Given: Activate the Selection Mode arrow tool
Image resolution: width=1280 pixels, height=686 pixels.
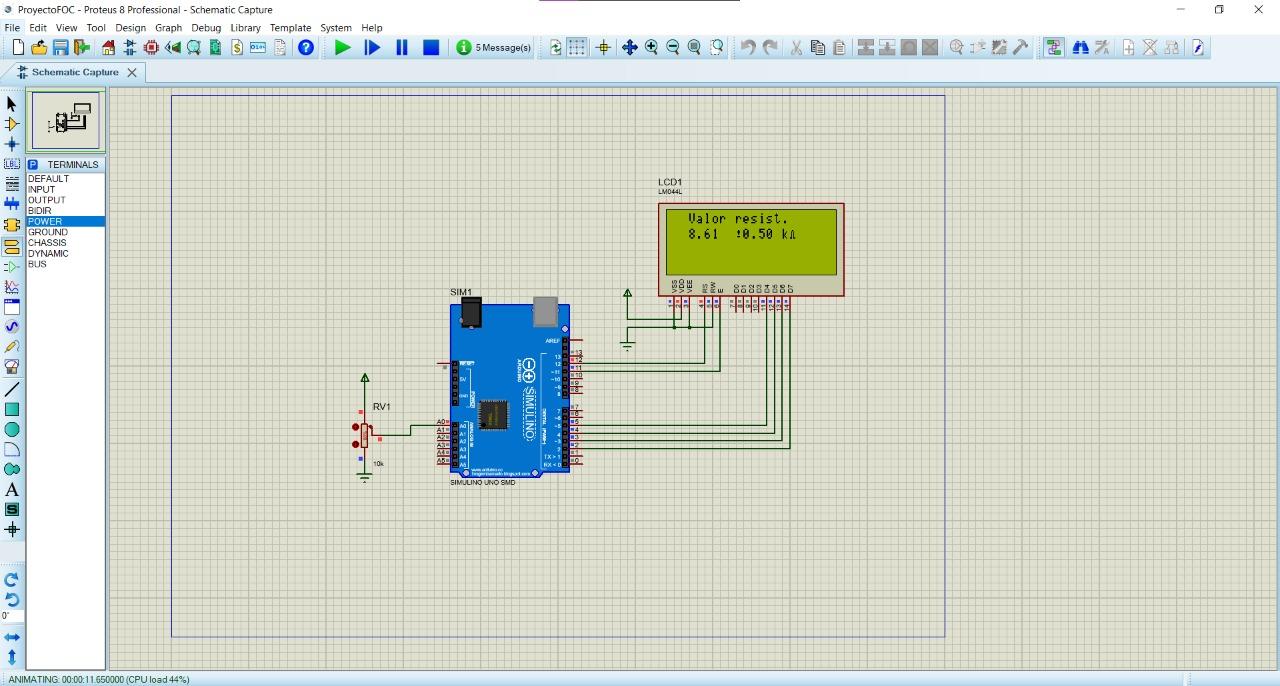Looking at the screenshot, I should coord(12,103).
